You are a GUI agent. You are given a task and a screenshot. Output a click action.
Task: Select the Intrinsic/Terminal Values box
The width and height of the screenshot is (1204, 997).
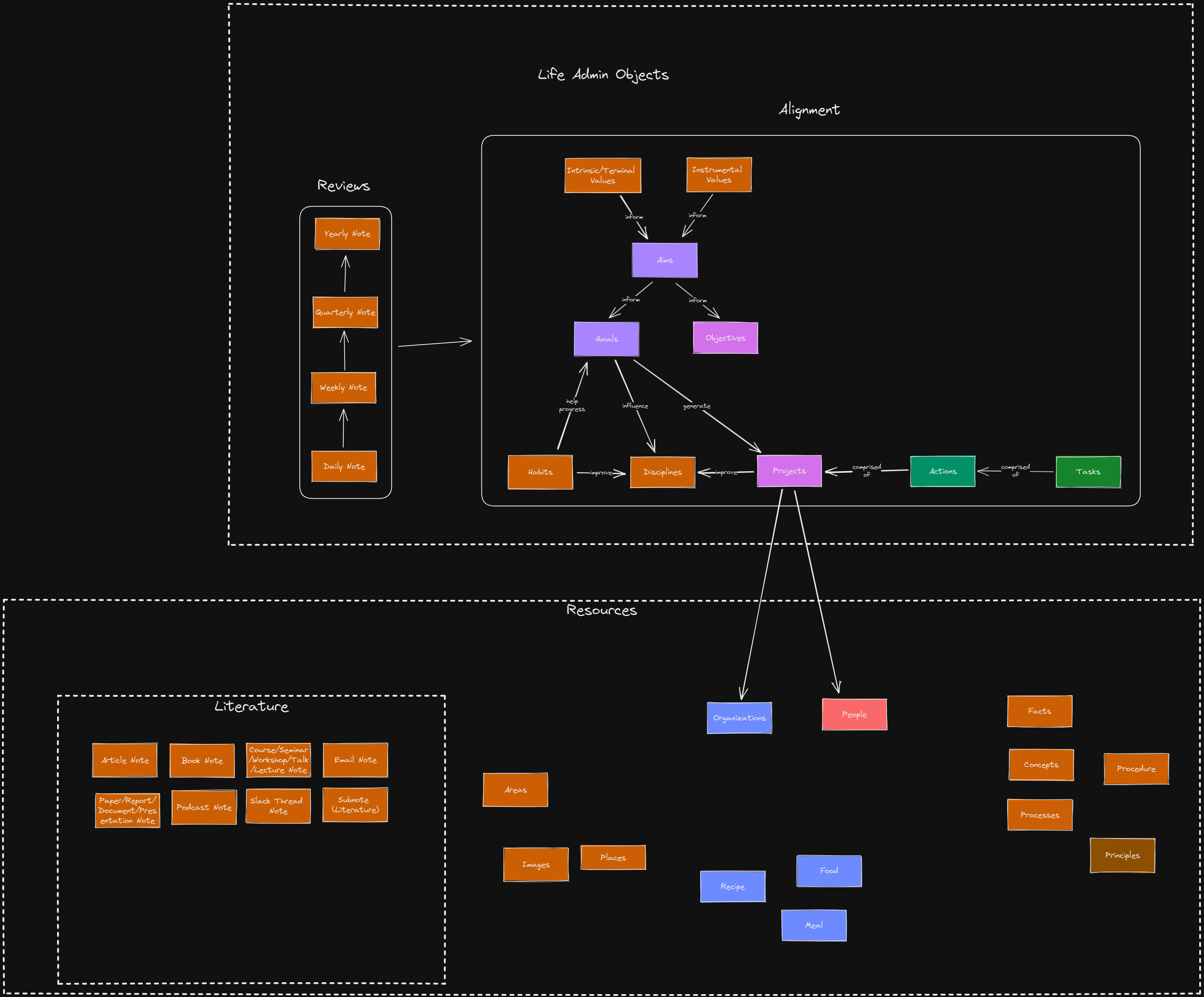pyautogui.click(x=602, y=175)
